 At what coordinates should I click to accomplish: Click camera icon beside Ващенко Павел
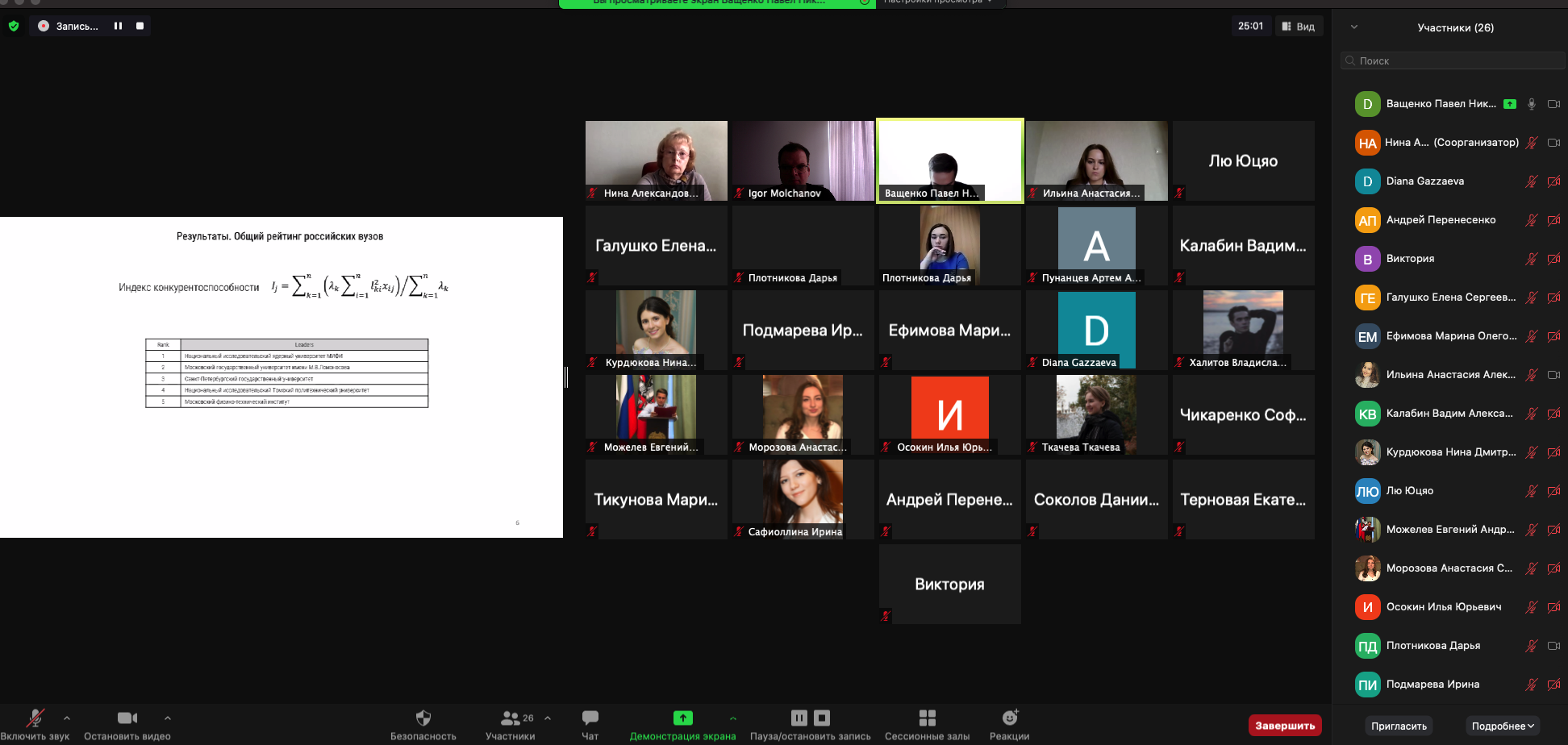(x=1553, y=104)
